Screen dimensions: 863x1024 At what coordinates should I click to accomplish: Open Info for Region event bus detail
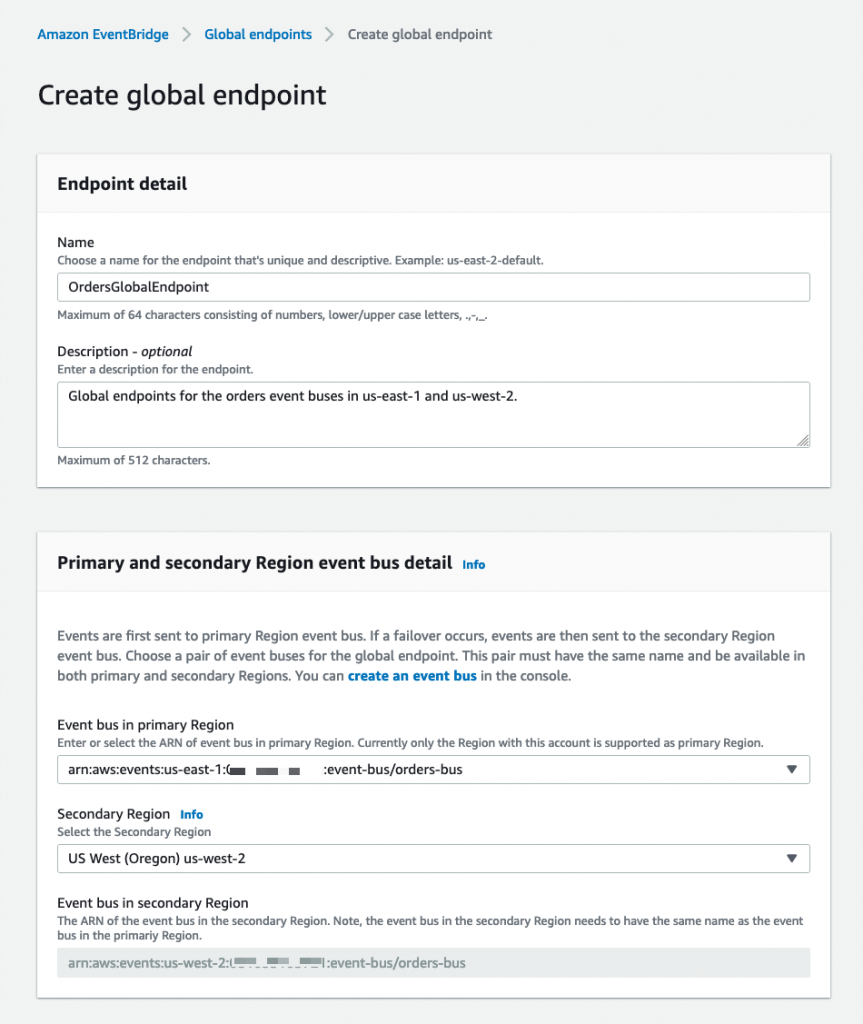[474, 564]
